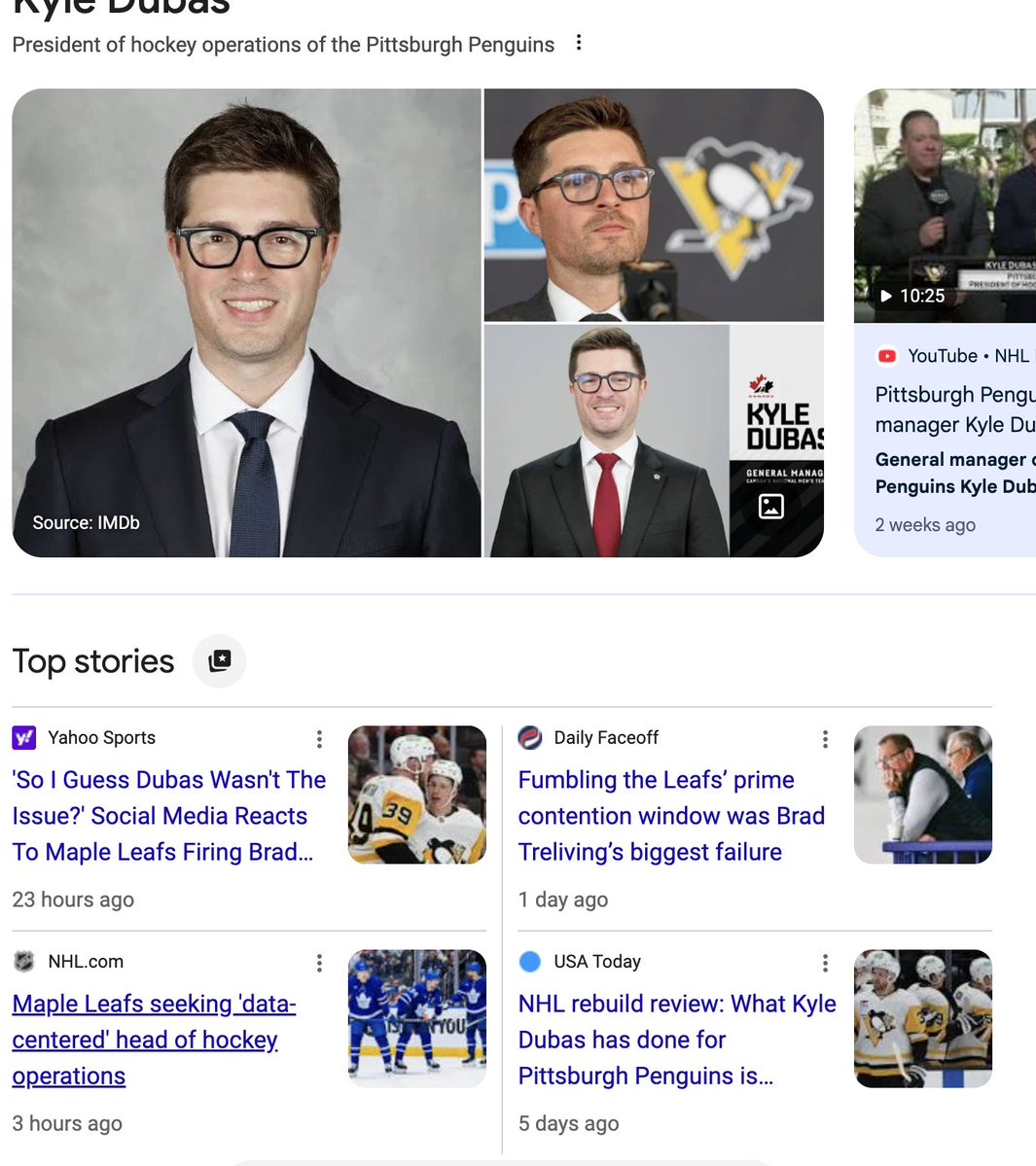Click the Source: IMDb label on portrait

pos(87,523)
